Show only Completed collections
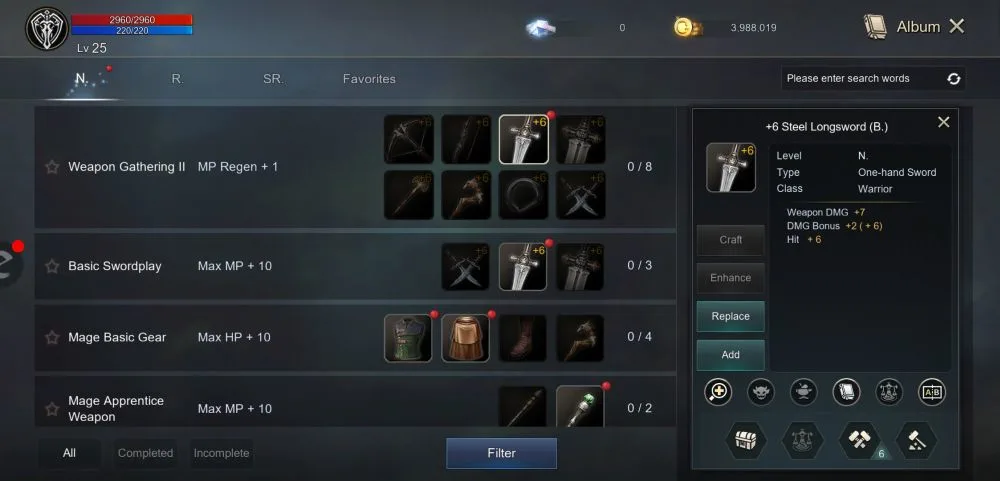 [145, 453]
